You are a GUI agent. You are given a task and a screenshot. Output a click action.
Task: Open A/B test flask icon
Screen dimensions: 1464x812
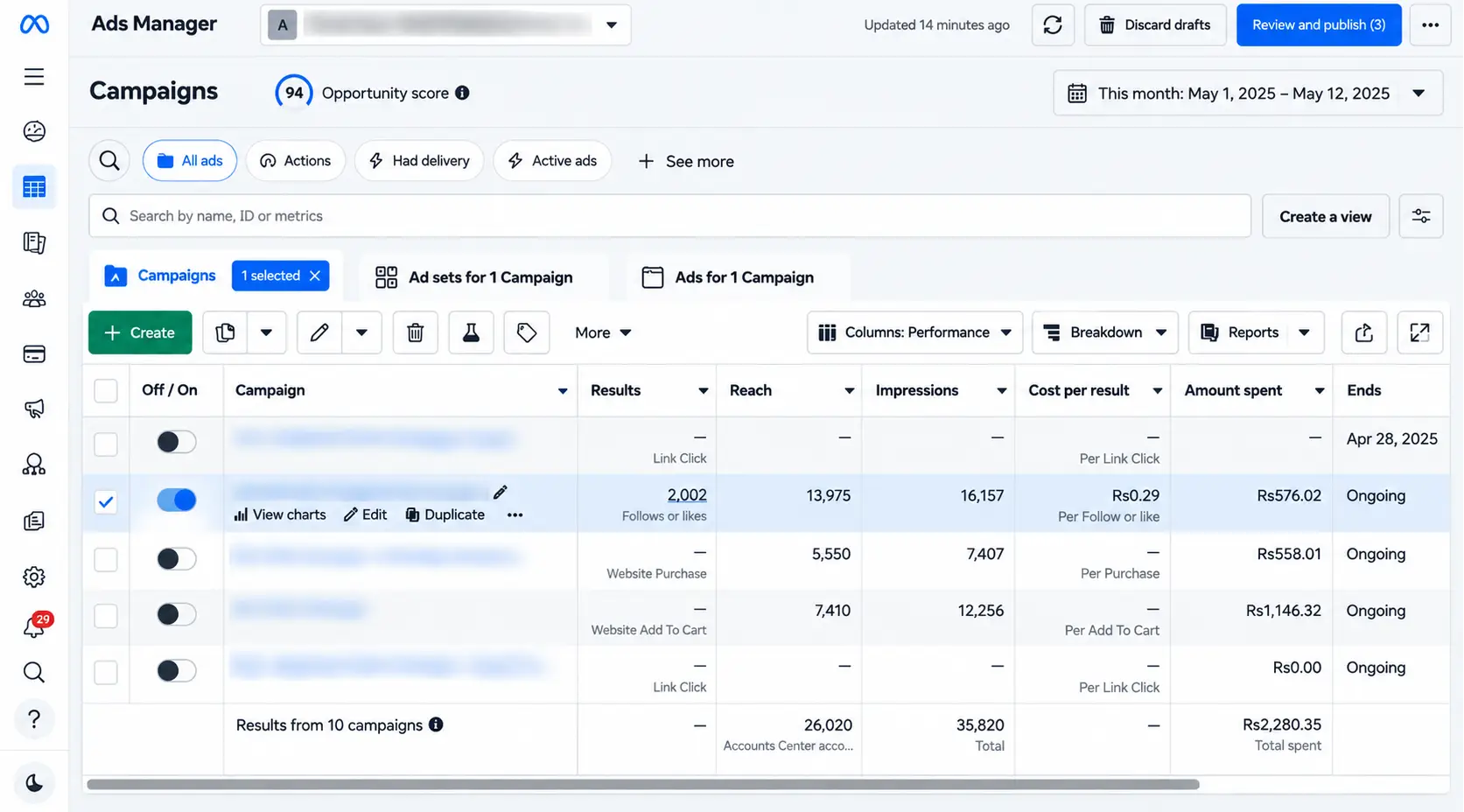(x=471, y=332)
